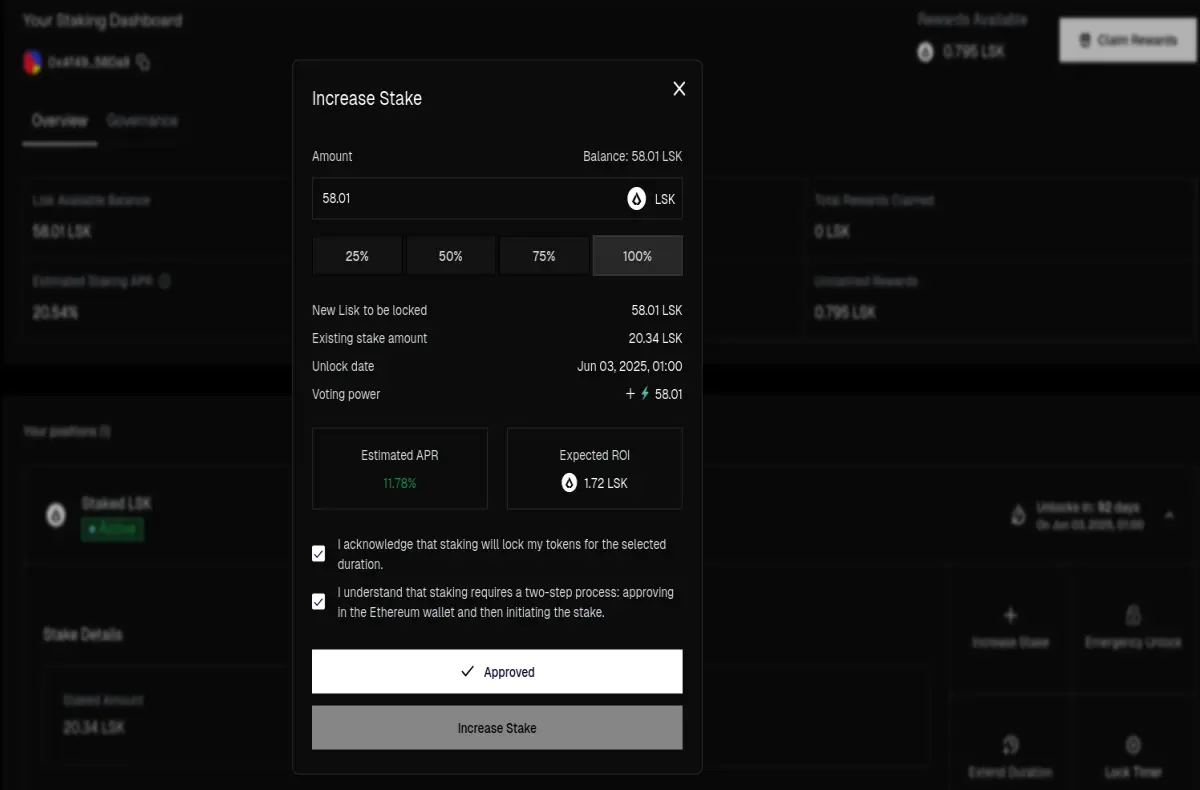Viewport: 1200px width, 790px height.
Task: Collapse the Staked LSK position chevron
Action: [1169, 516]
